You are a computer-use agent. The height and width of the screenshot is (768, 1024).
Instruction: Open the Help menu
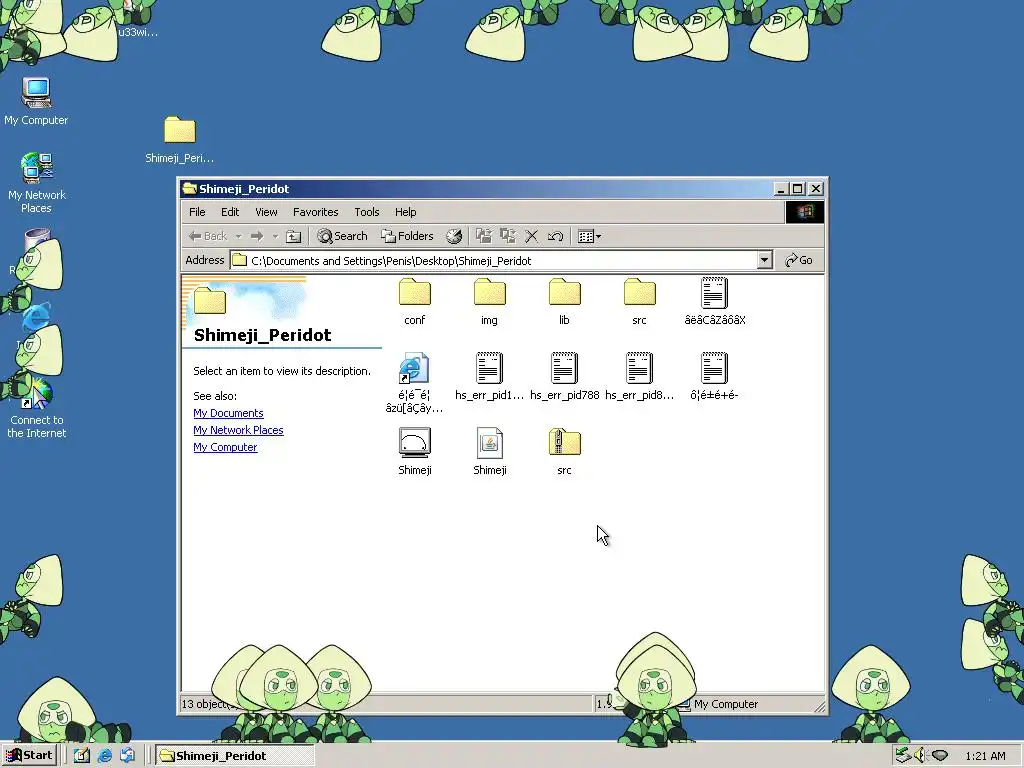pyautogui.click(x=406, y=212)
